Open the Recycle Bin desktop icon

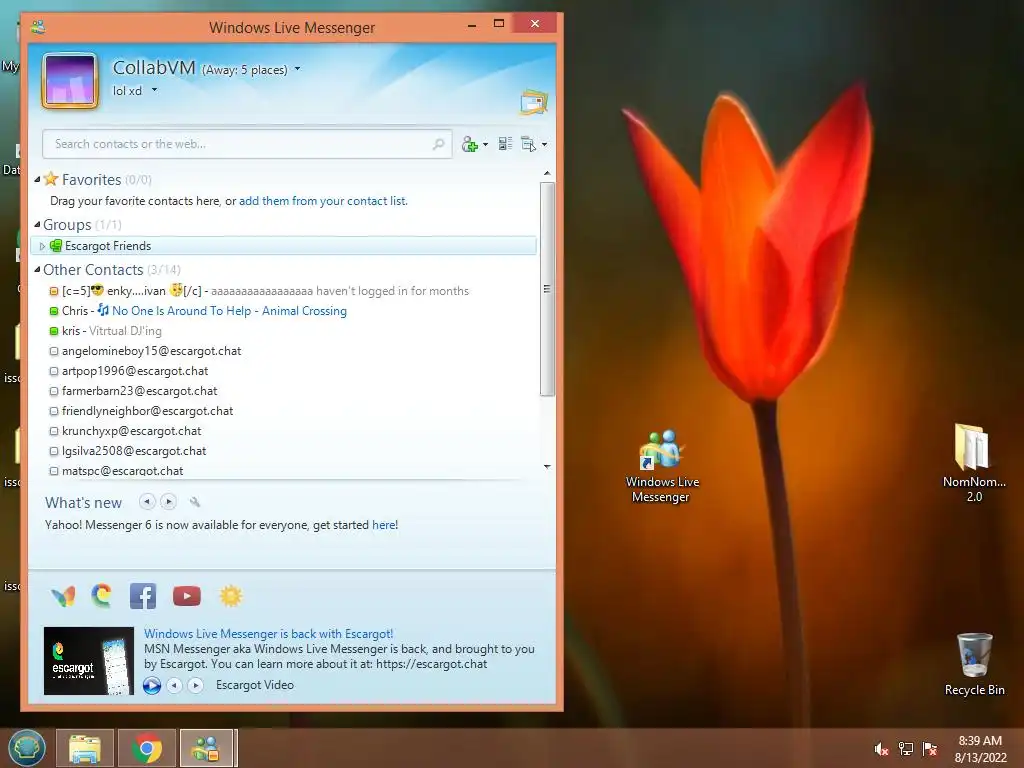[974, 664]
